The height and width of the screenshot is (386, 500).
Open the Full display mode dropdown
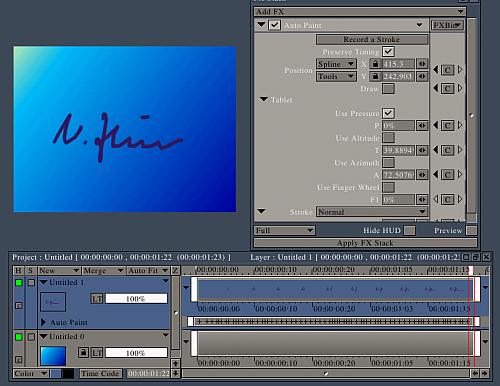[x=284, y=230]
